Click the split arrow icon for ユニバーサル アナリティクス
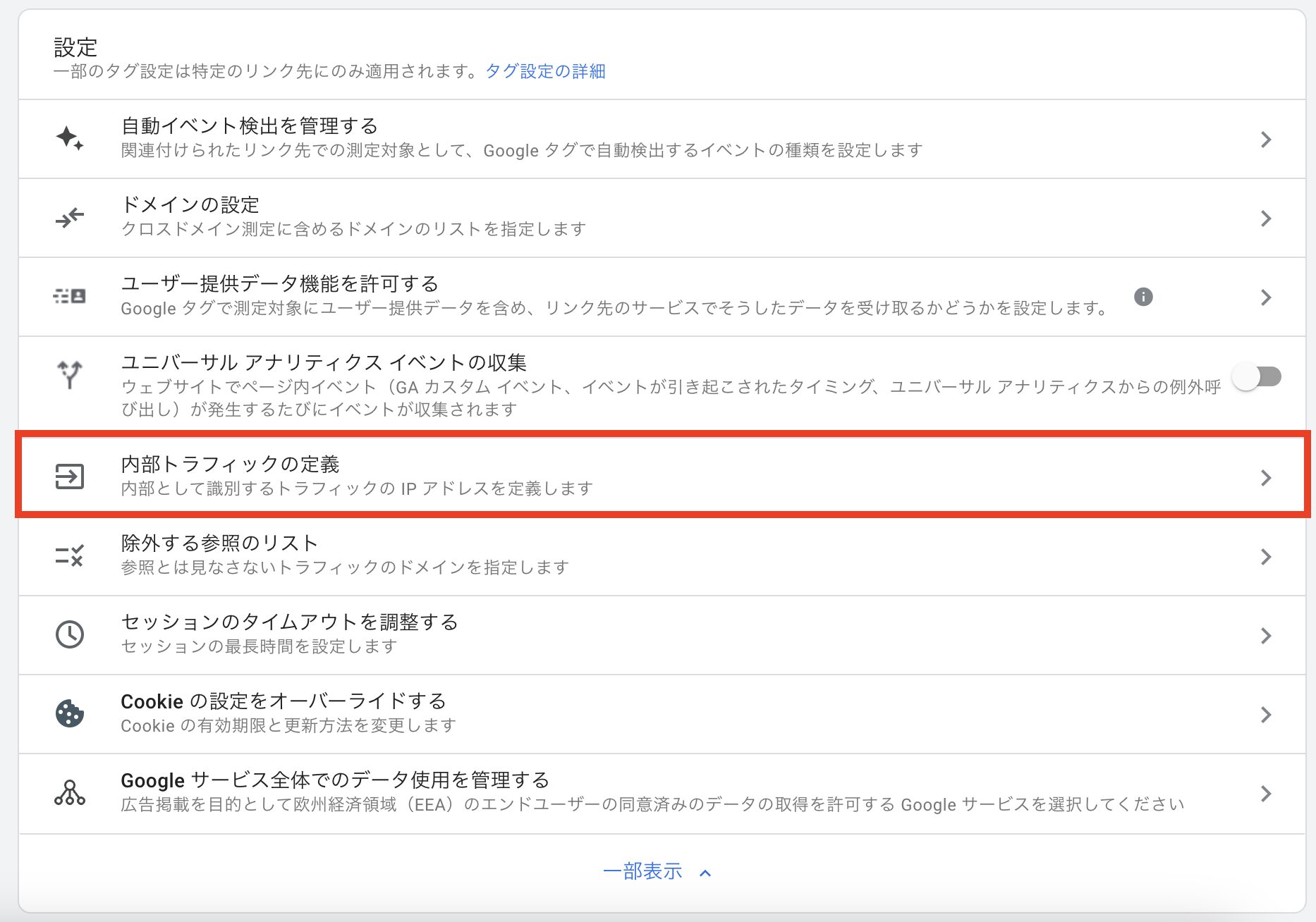The width and height of the screenshot is (1316, 922). pyautogui.click(x=70, y=375)
